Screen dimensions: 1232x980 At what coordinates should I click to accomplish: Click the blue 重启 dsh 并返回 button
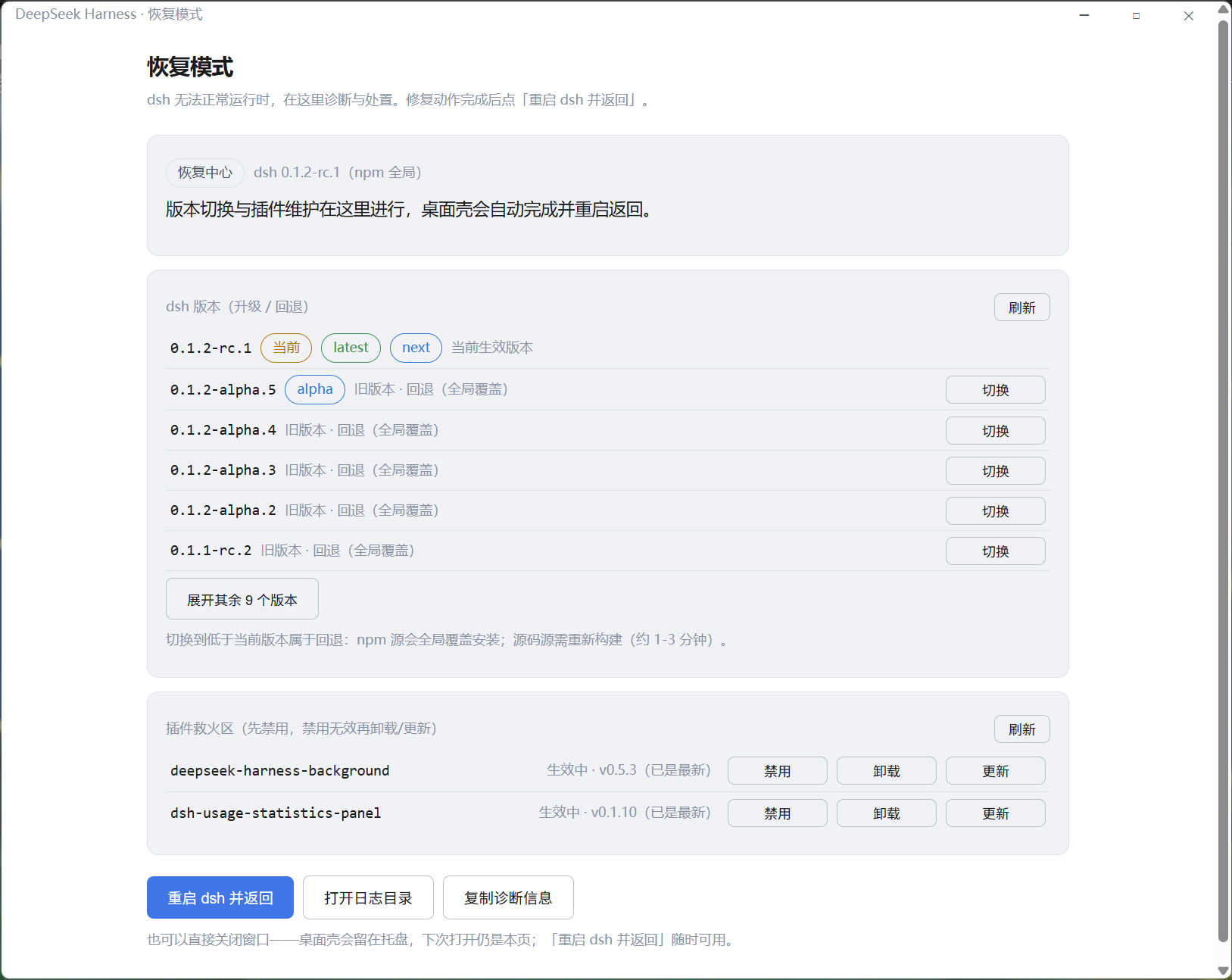point(220,897)
